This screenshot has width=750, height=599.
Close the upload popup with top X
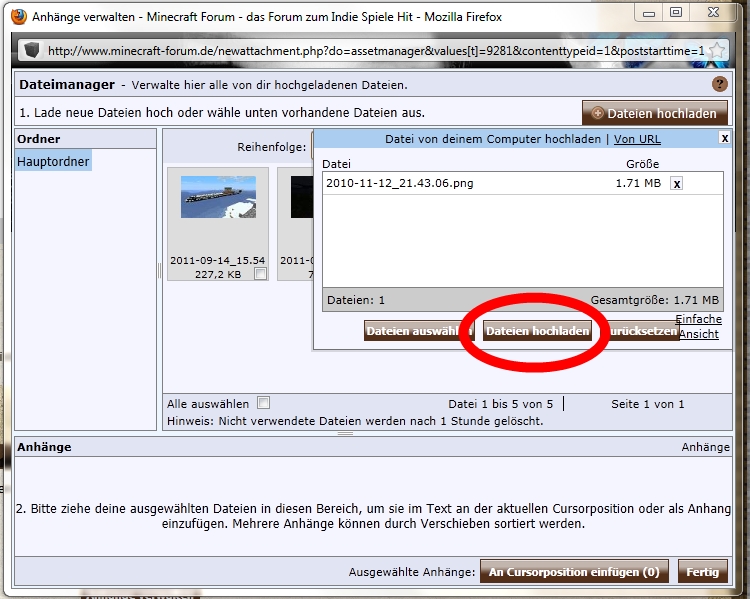[x=725, y=139]
